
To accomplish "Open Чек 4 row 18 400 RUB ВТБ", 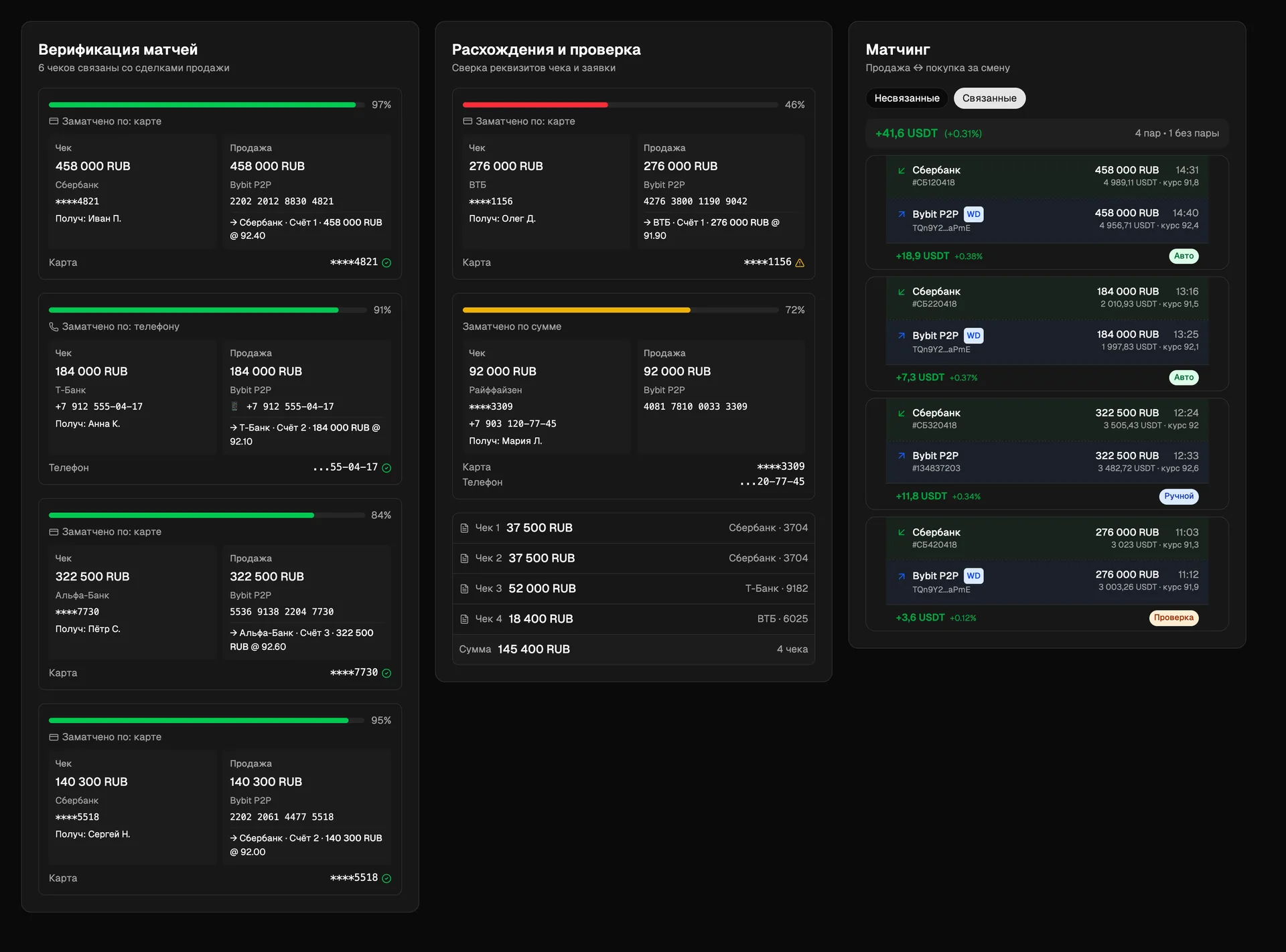I will (x=634, y=619).
